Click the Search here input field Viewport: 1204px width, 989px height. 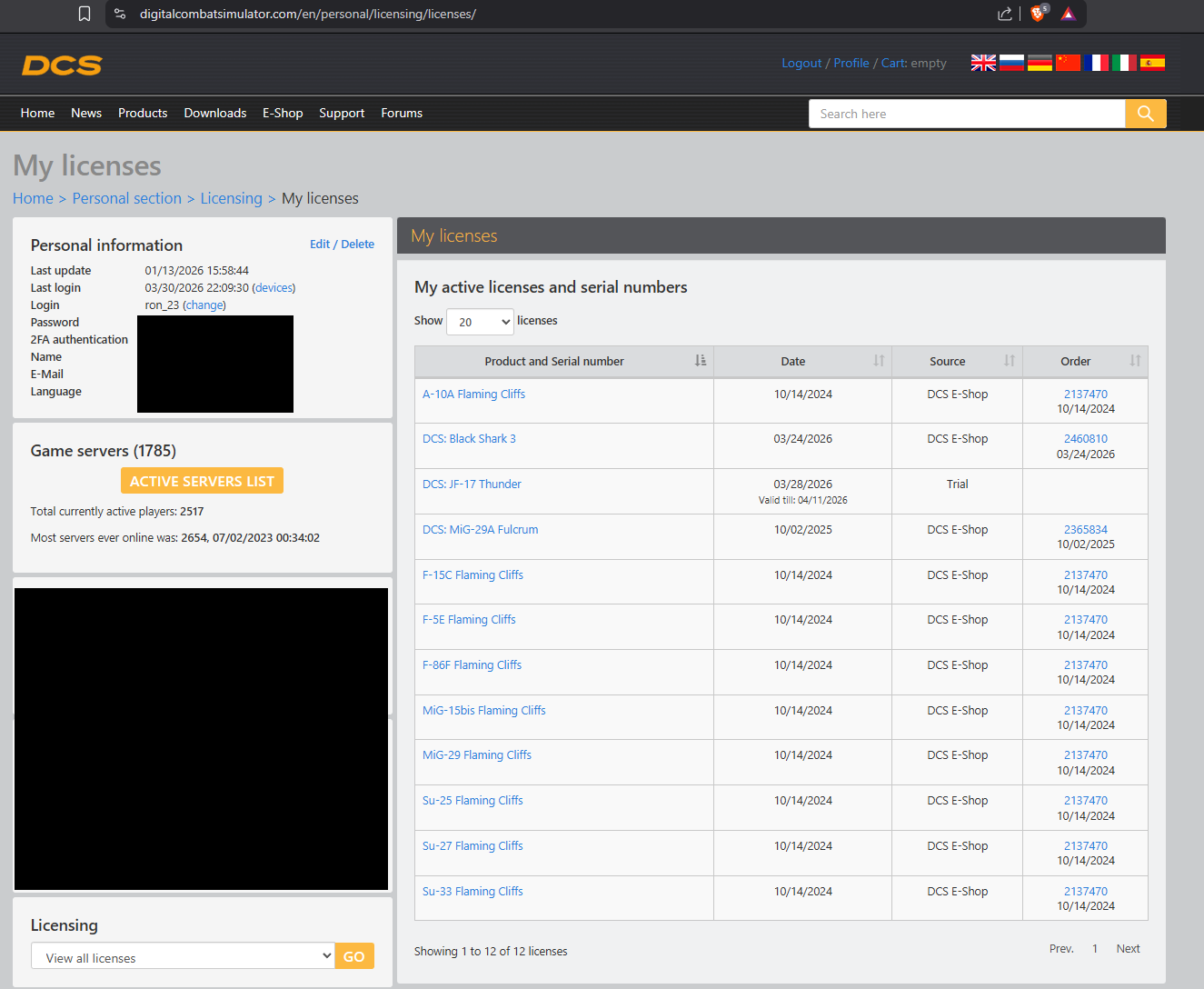coord(966,114)
